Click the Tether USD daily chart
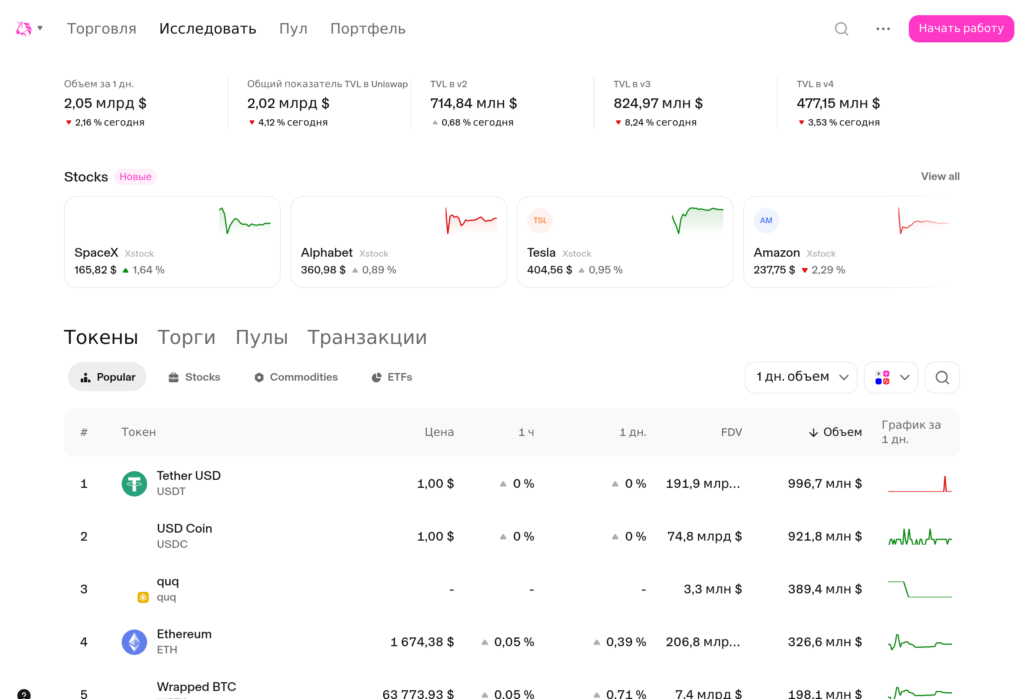 [920, 483]
